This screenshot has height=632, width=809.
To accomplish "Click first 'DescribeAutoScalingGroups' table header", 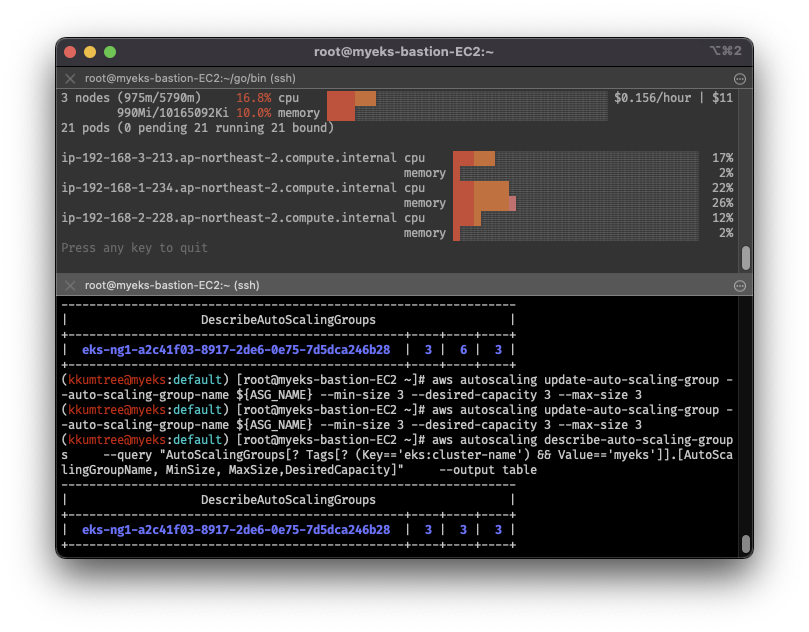I will (x=288, y=320).
